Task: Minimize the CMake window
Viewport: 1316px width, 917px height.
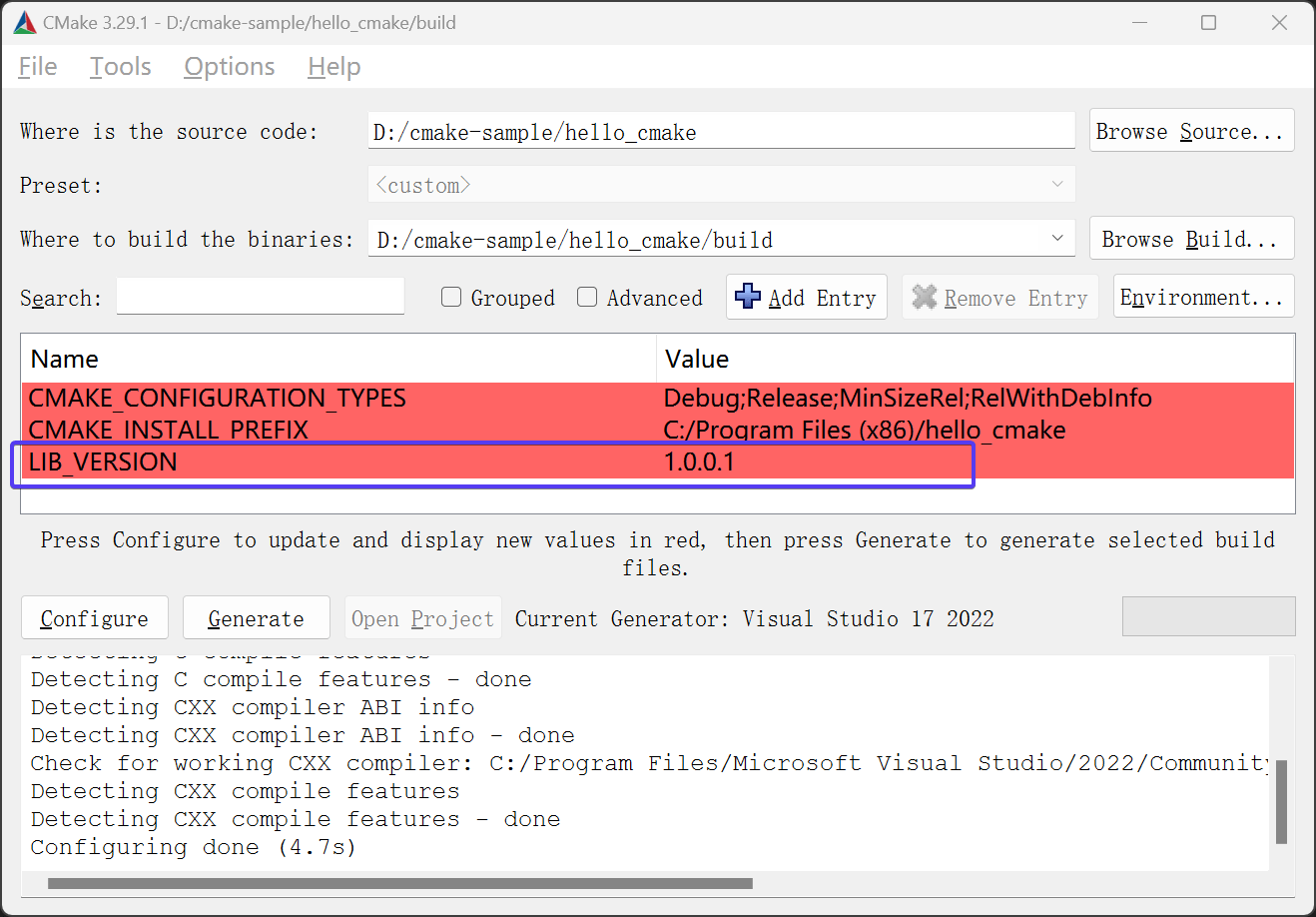Action: (x=1138, y=22)
